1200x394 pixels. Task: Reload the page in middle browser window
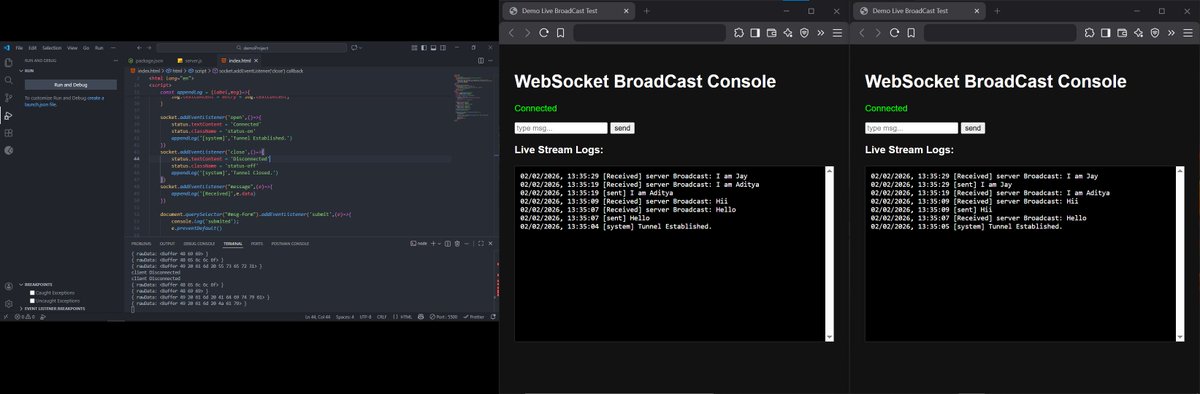coord(543,33)
